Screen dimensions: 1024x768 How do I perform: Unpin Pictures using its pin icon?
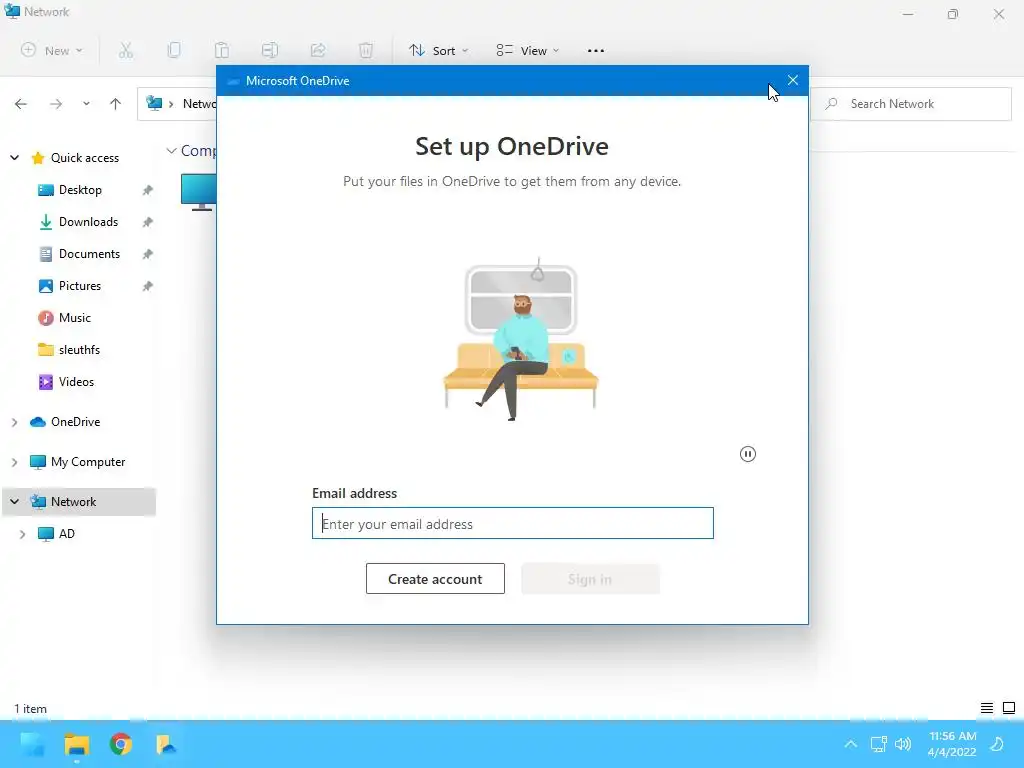(148, 286)
